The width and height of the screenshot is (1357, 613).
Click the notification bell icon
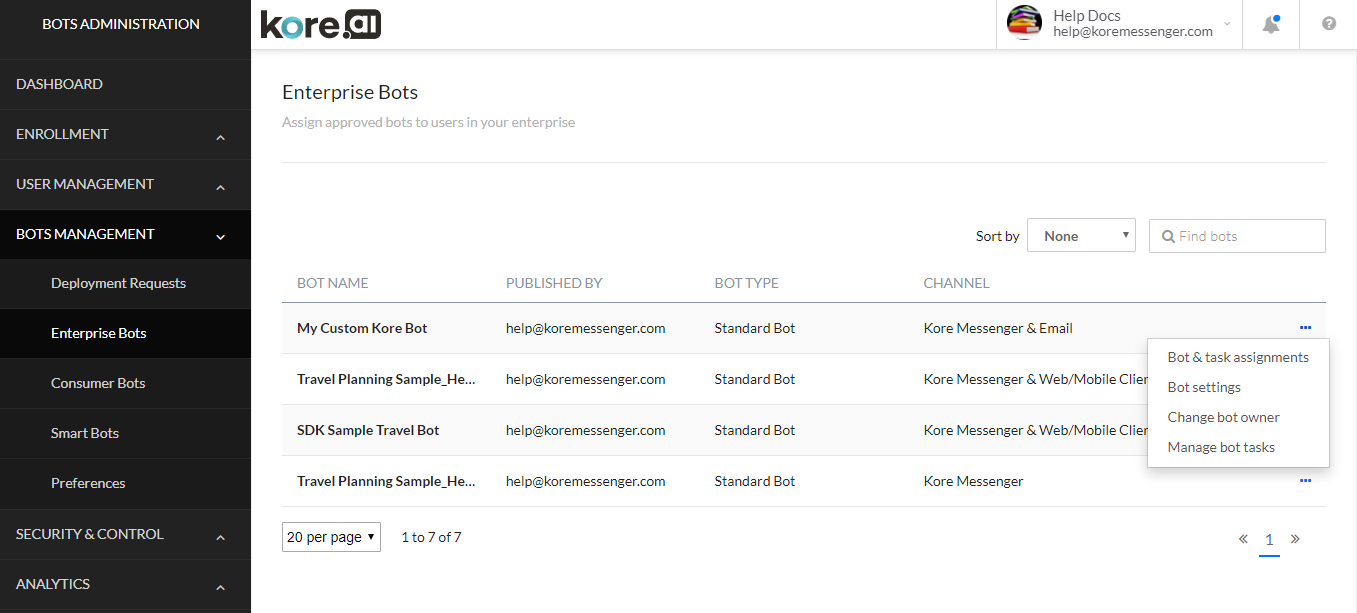point(1271,25)
